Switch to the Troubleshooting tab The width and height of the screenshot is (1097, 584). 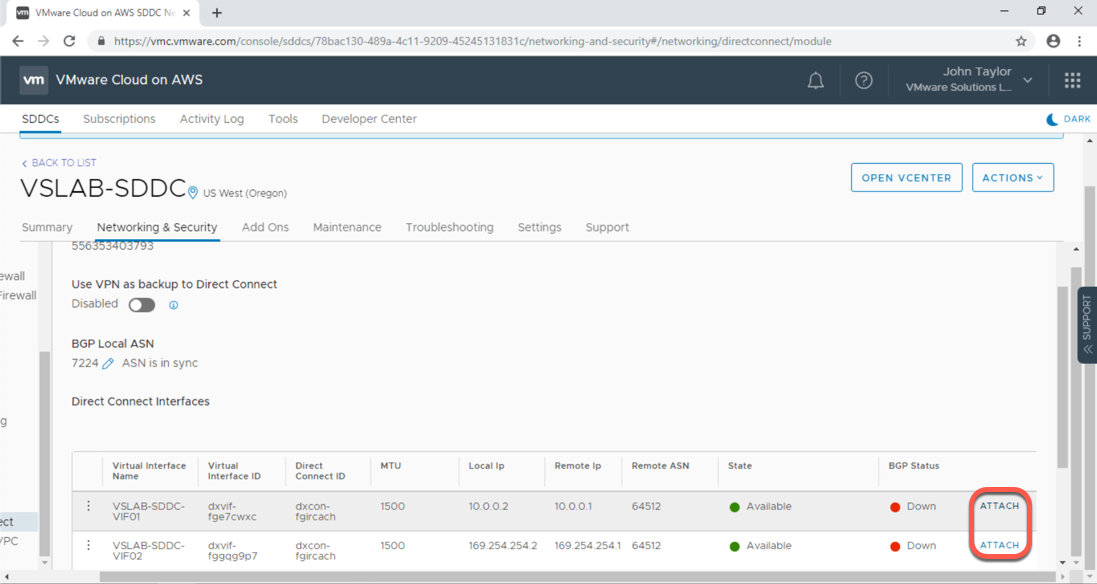click(449, 227)
